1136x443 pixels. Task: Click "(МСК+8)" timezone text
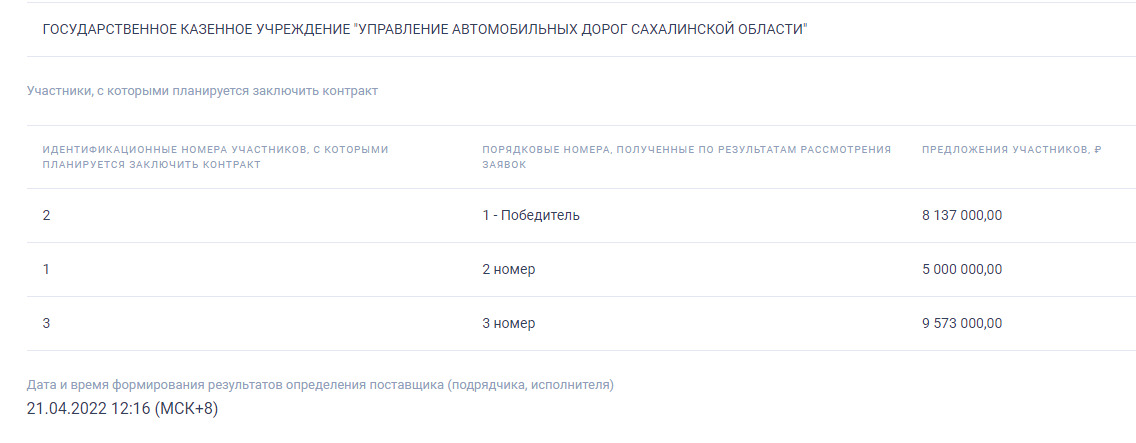[186, 409]
